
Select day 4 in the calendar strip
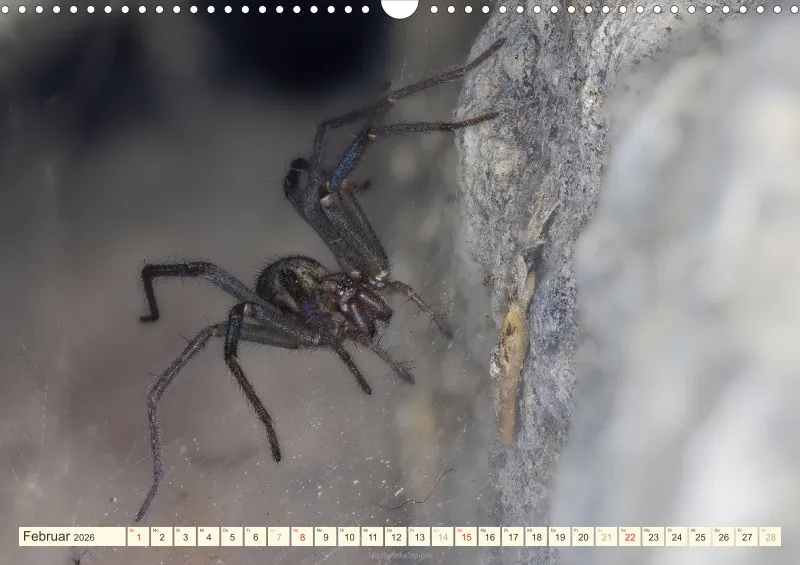[x=209, y=536]
